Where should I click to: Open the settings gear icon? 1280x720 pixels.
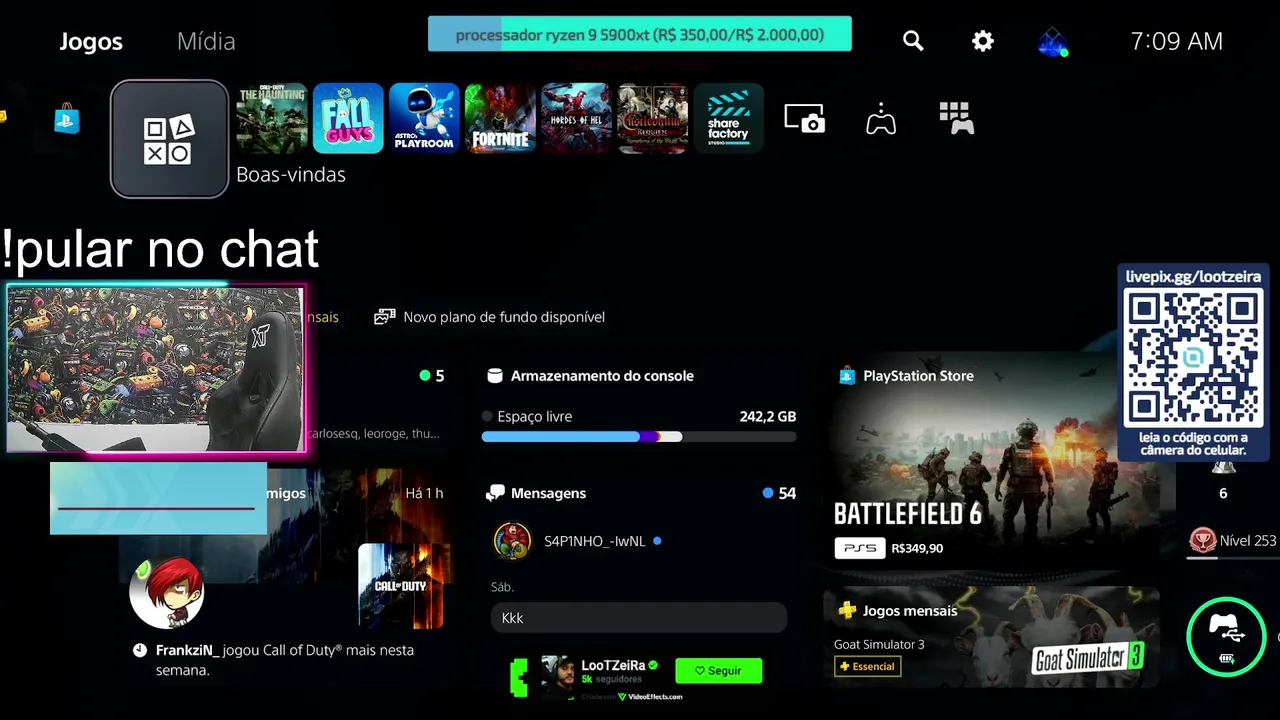point(983,41)
